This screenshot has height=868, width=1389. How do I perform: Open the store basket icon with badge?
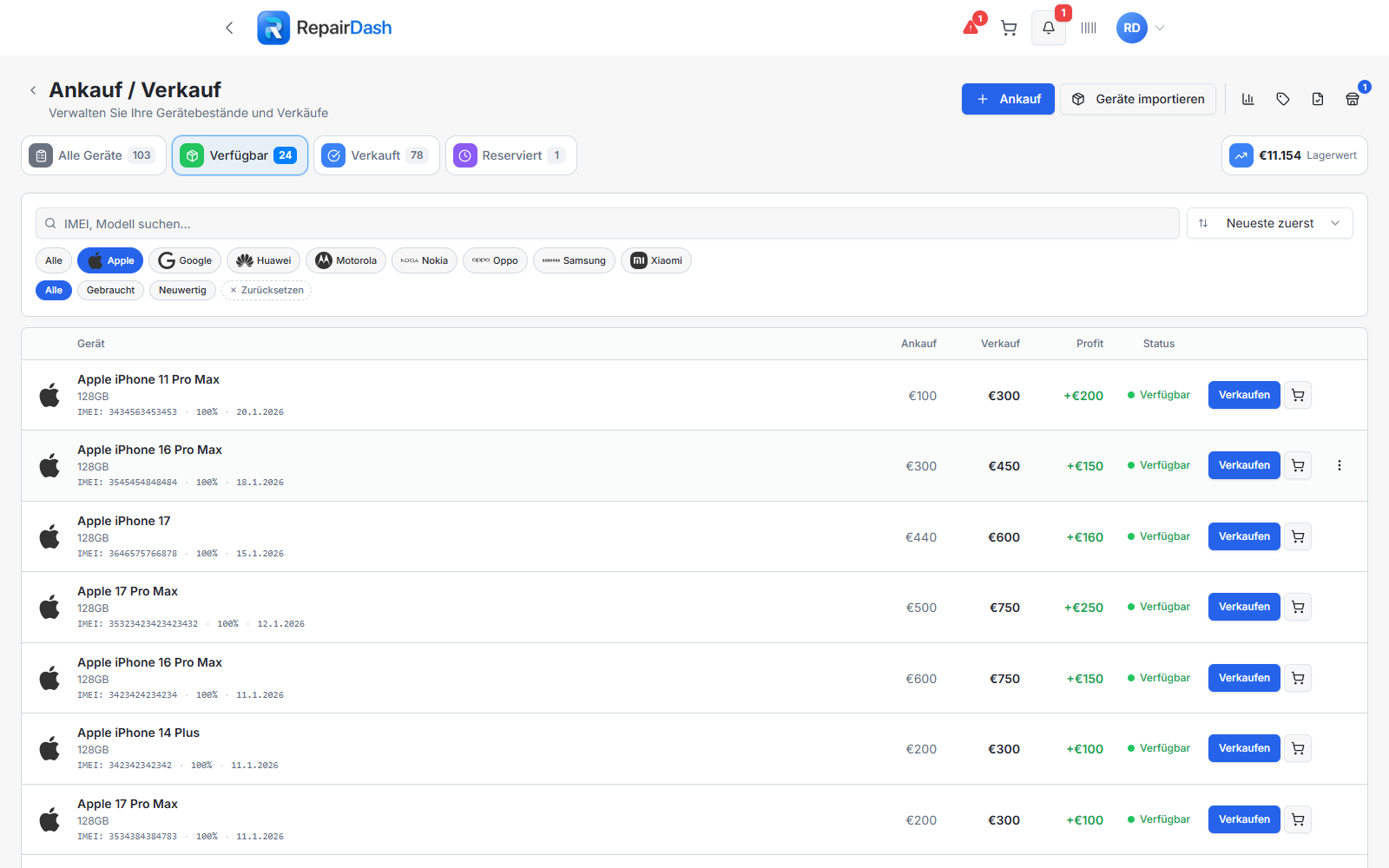pyautogui.click(x=1353, y=99)
